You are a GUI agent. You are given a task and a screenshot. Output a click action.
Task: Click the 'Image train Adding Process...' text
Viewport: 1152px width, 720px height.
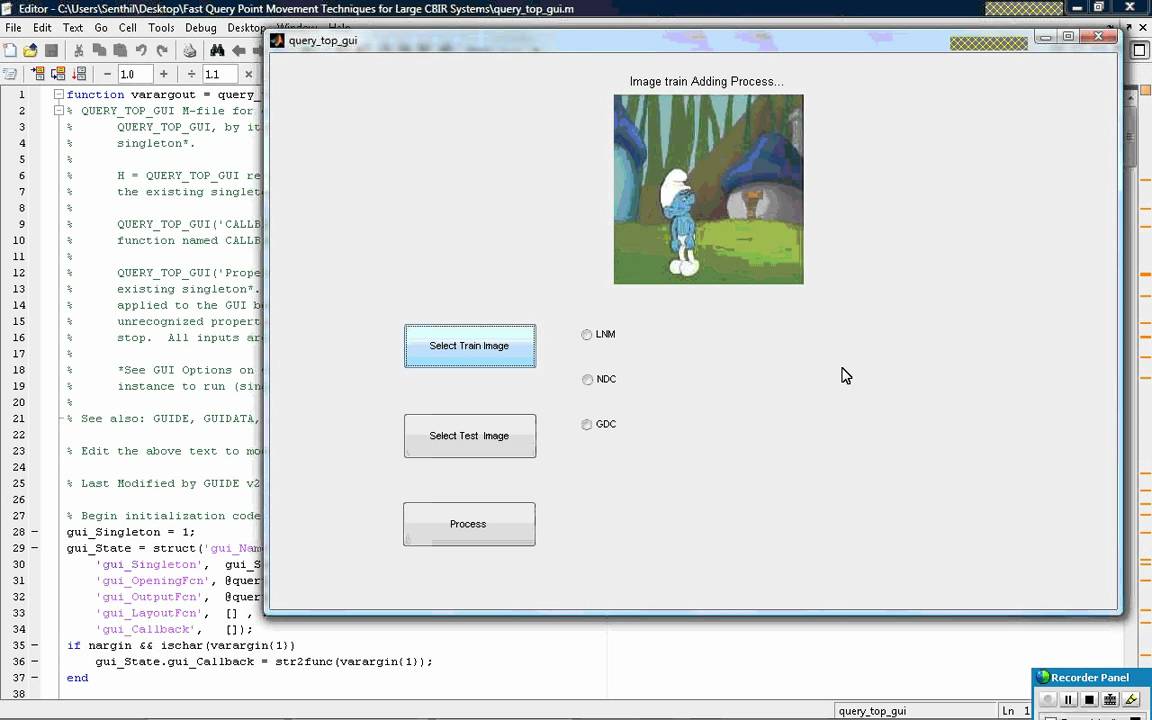pos(706,82)
